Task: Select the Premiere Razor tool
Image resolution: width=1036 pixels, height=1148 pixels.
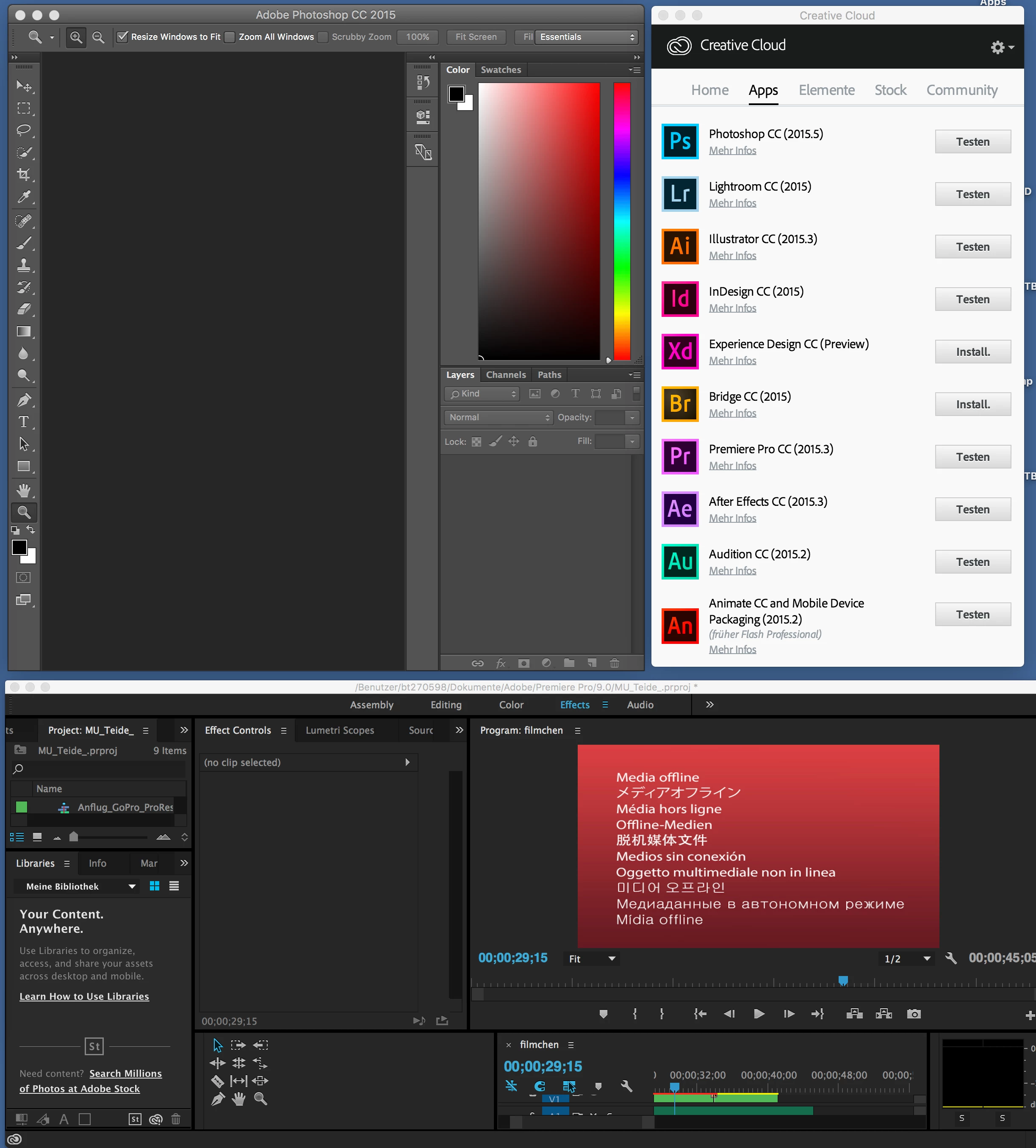Action: tap(217, 1081)
